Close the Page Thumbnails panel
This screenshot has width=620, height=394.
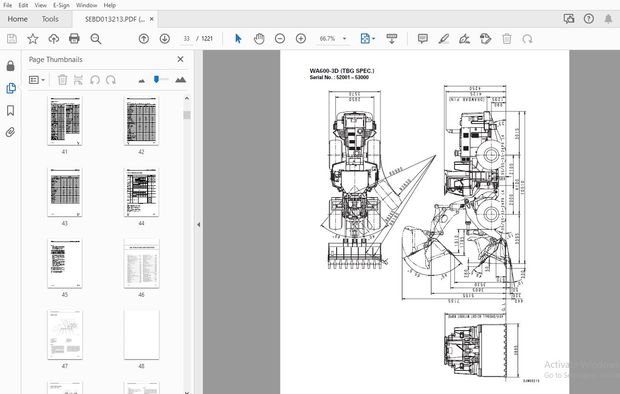(180, 59)
